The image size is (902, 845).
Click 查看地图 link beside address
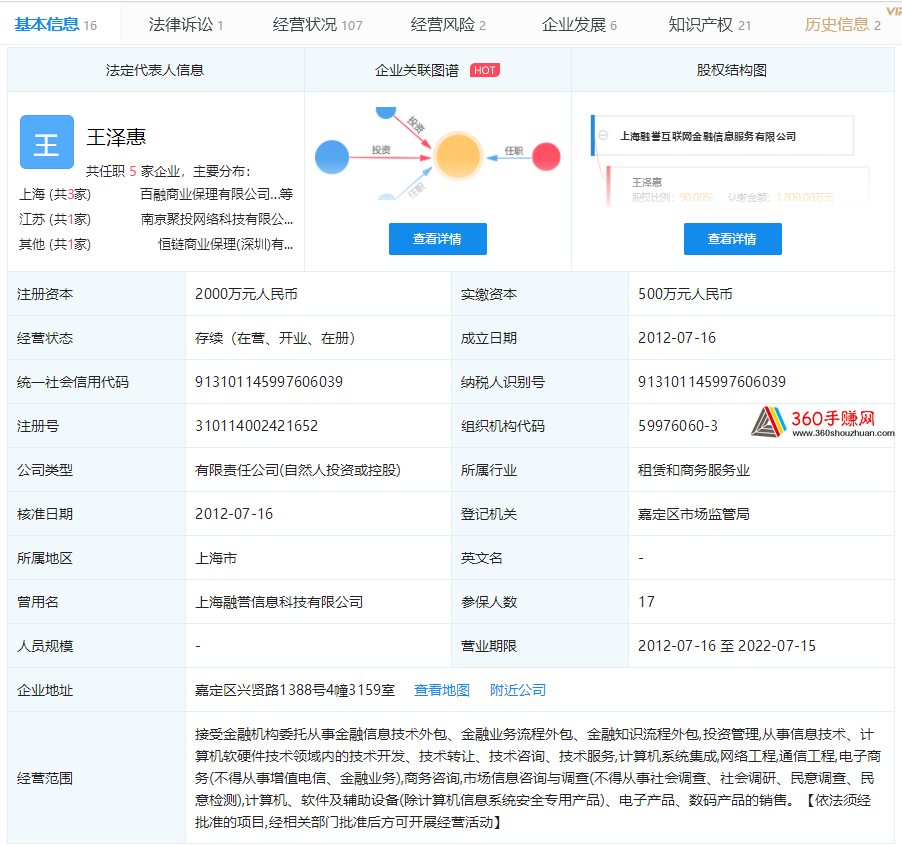point(442,690)
